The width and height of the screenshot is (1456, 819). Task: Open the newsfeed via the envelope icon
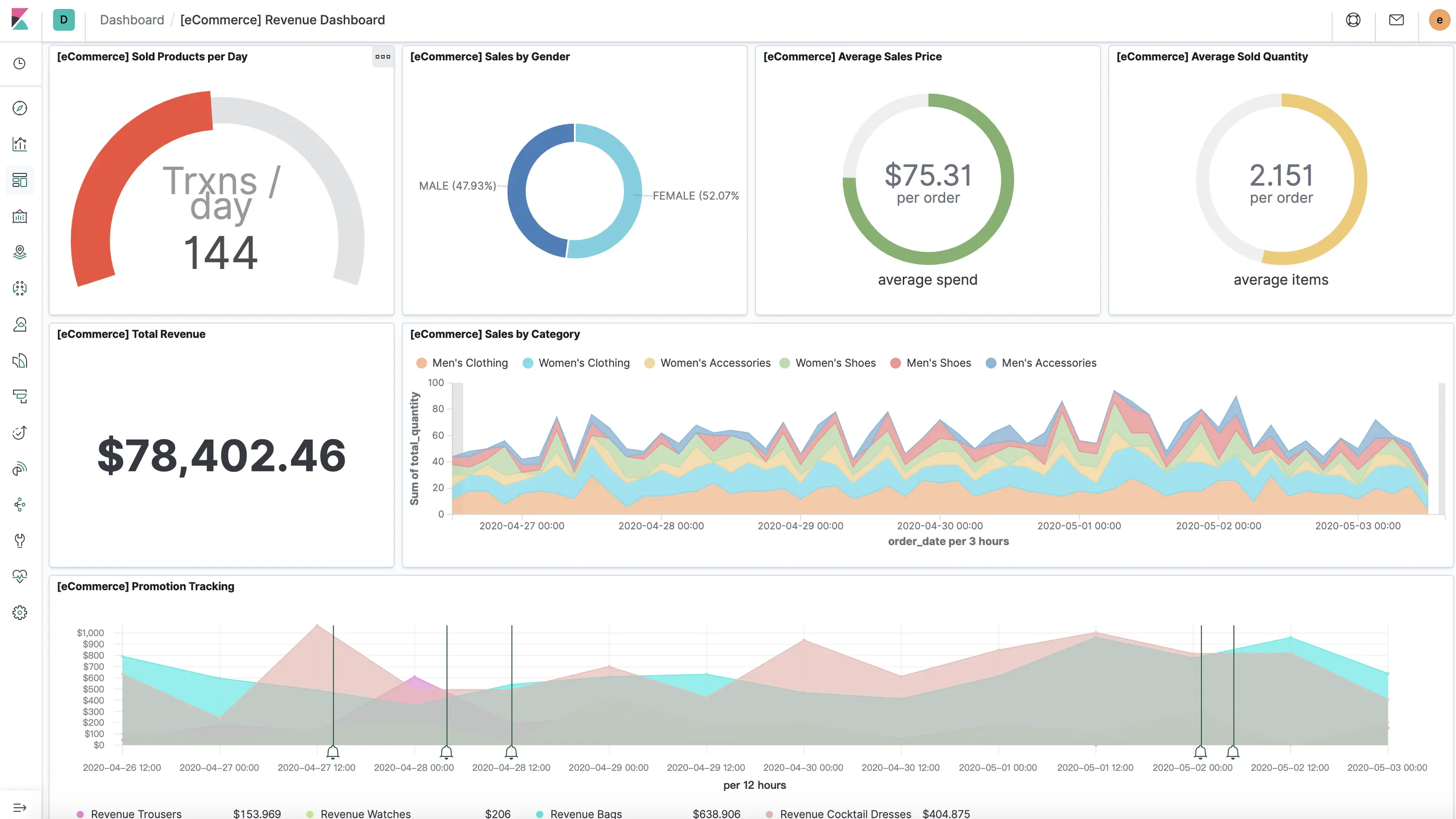coord(1396,20)
